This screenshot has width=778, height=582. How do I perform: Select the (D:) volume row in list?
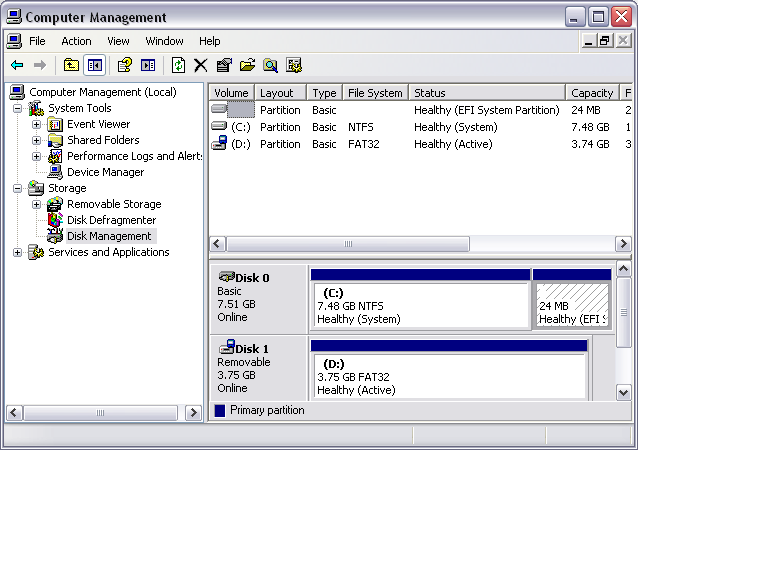(x=421, y=144)
